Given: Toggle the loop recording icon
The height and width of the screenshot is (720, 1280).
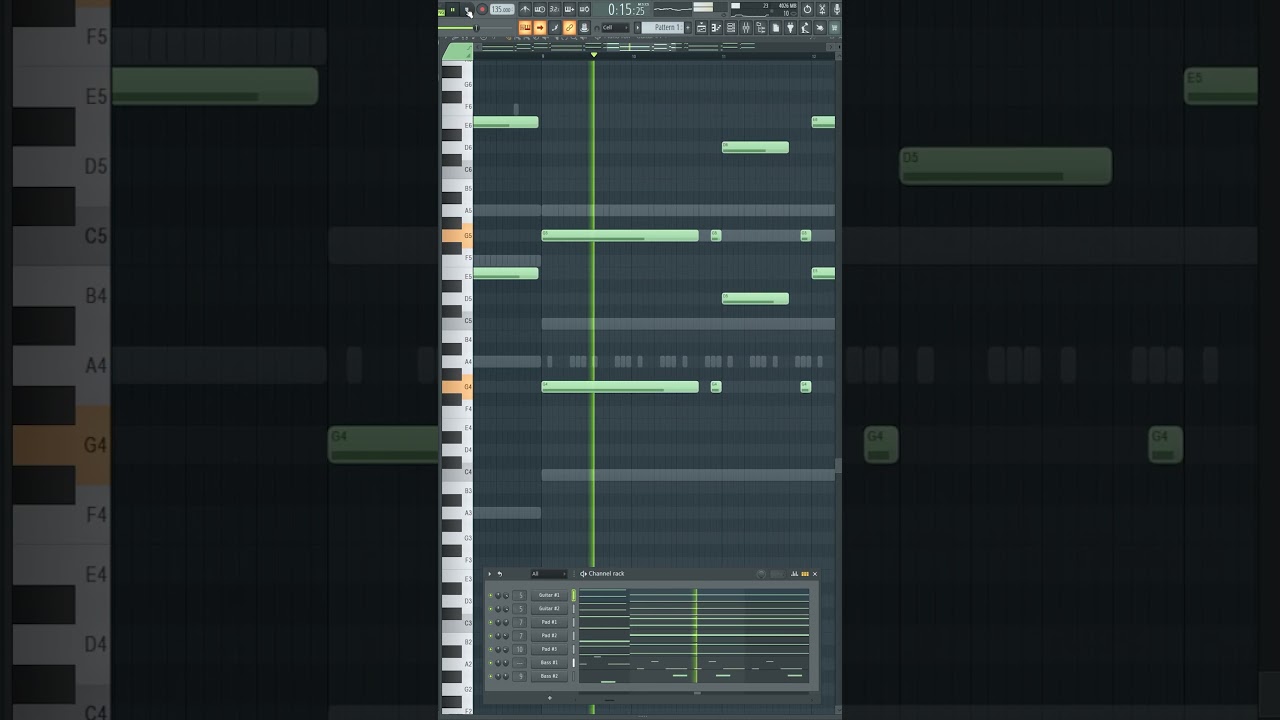Looking at the screenshot, I should 584,9.
